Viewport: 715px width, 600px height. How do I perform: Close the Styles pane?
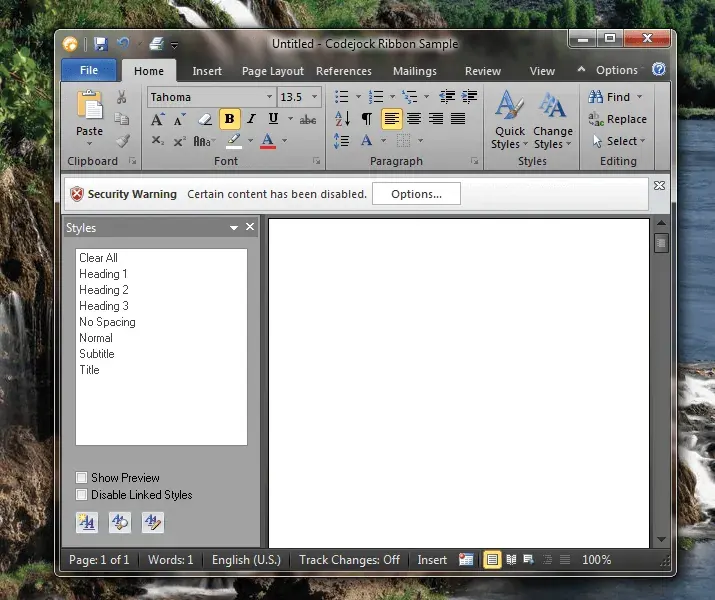pos(250,227)
